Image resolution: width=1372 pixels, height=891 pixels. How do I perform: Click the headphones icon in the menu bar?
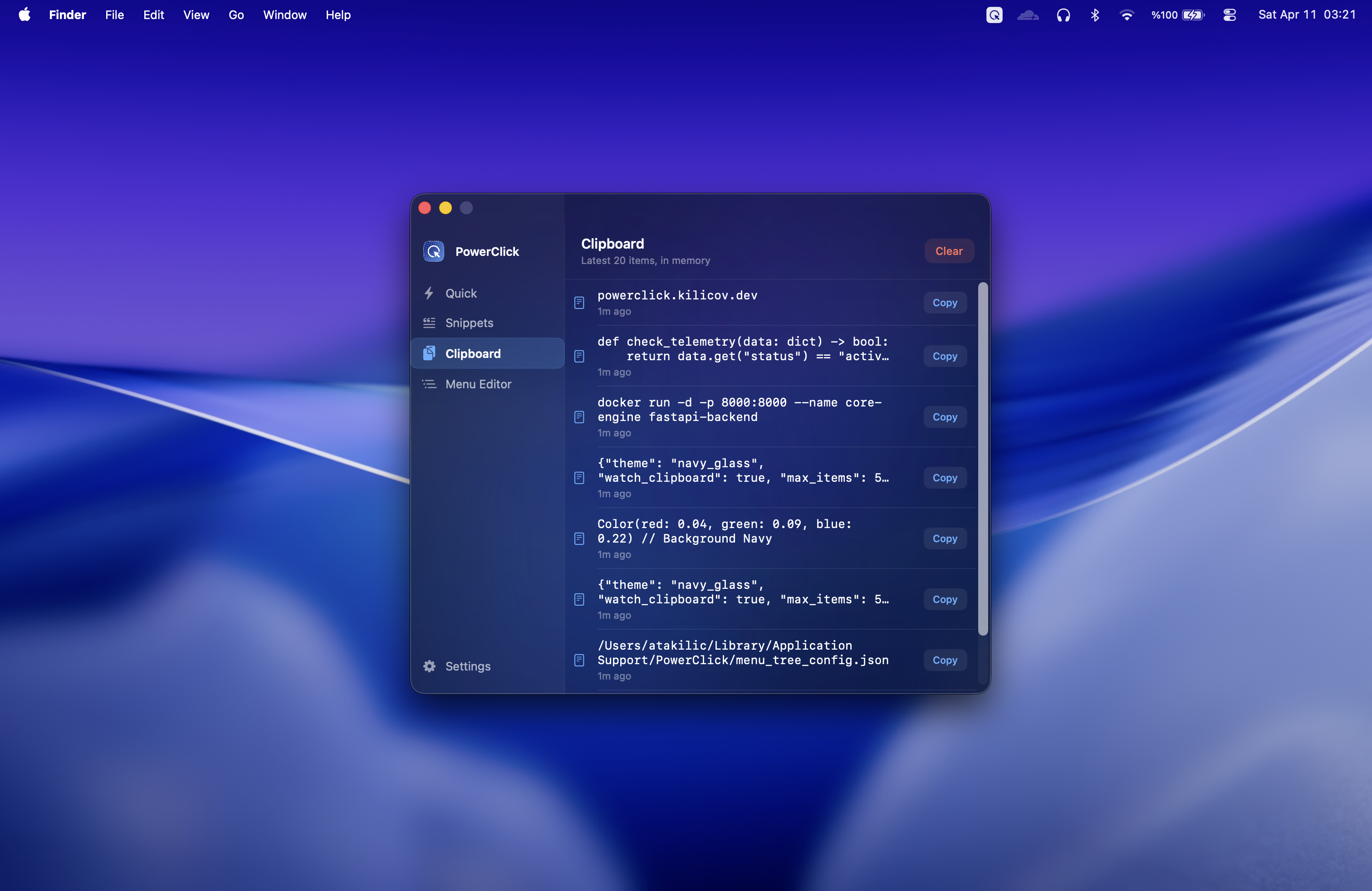[x=1063, y=15]
